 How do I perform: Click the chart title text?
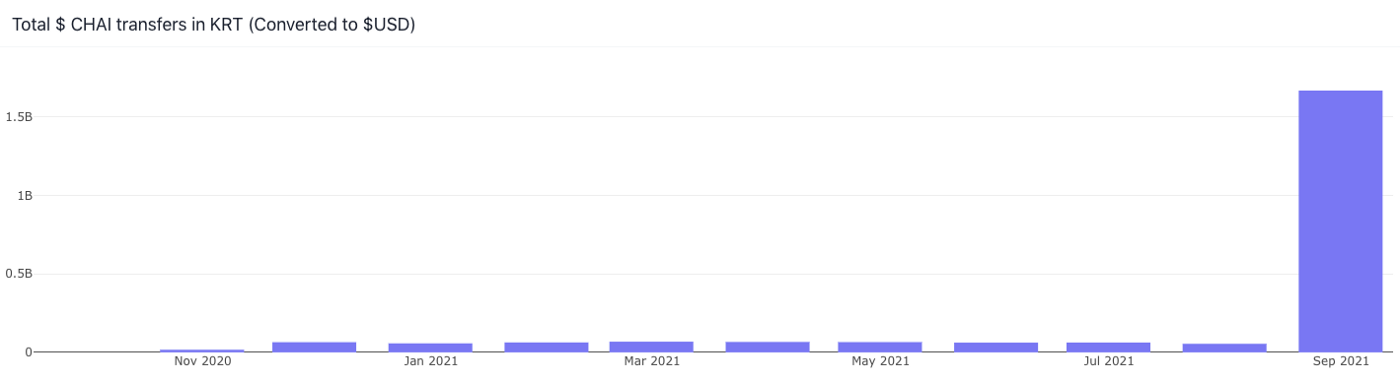213,24
